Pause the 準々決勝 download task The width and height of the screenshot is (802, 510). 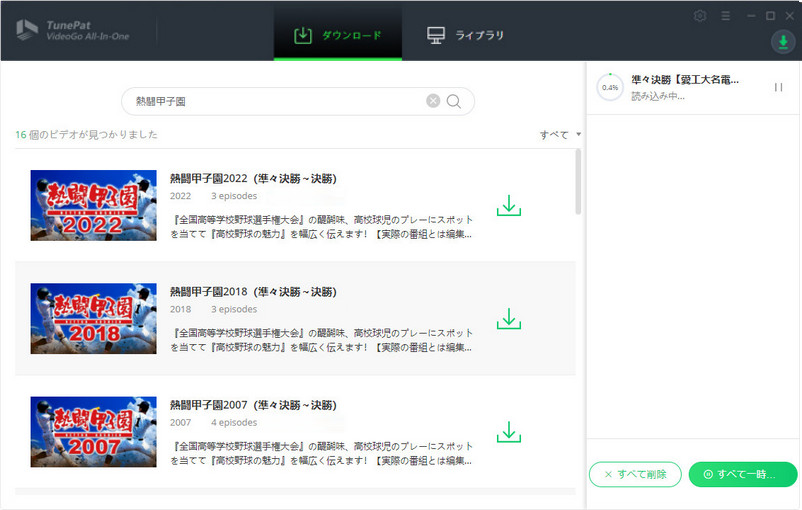778,88
